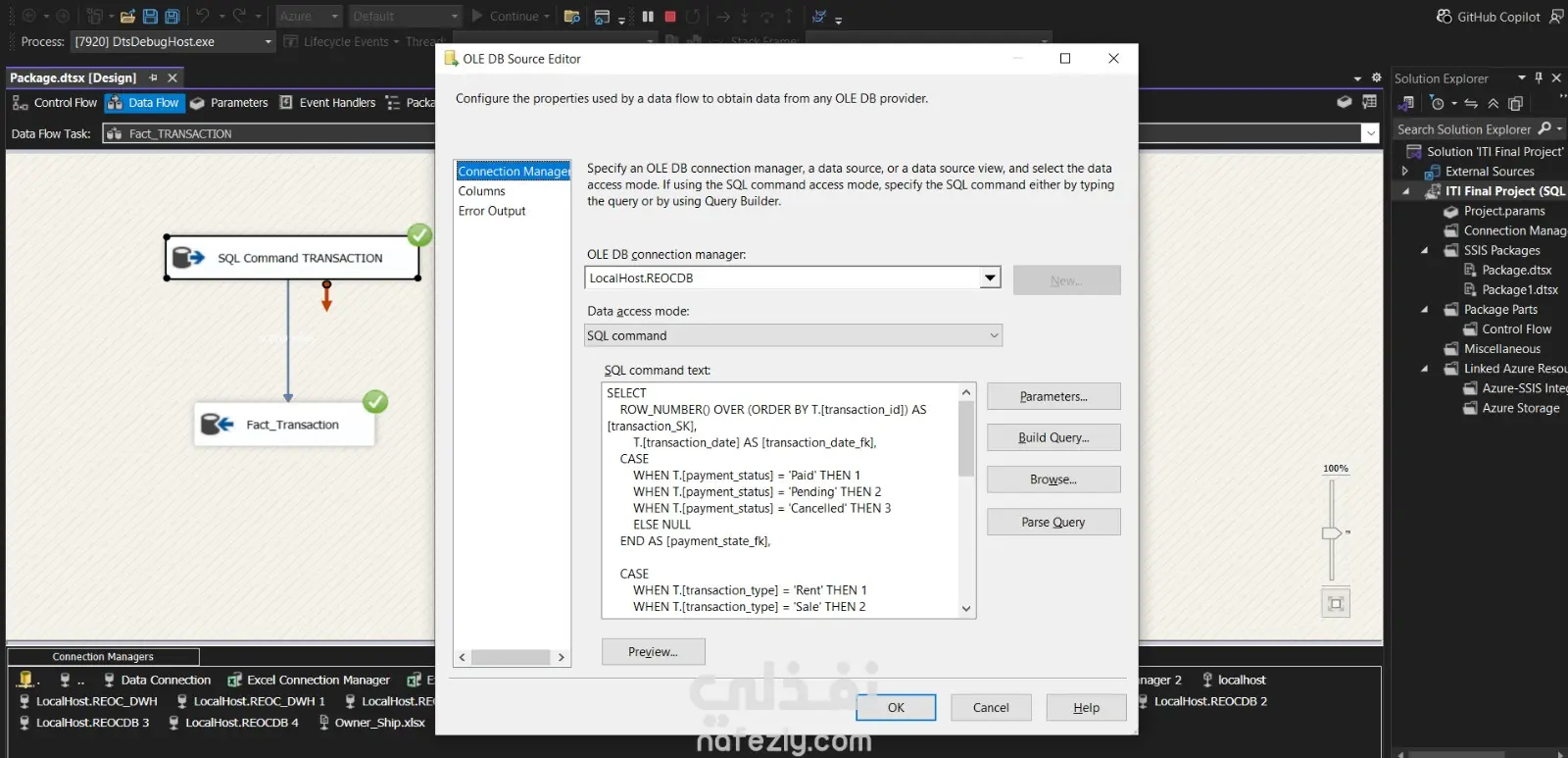Open the designer tab settings gear icon
1568x758 pixels.
pos(1376,77)
